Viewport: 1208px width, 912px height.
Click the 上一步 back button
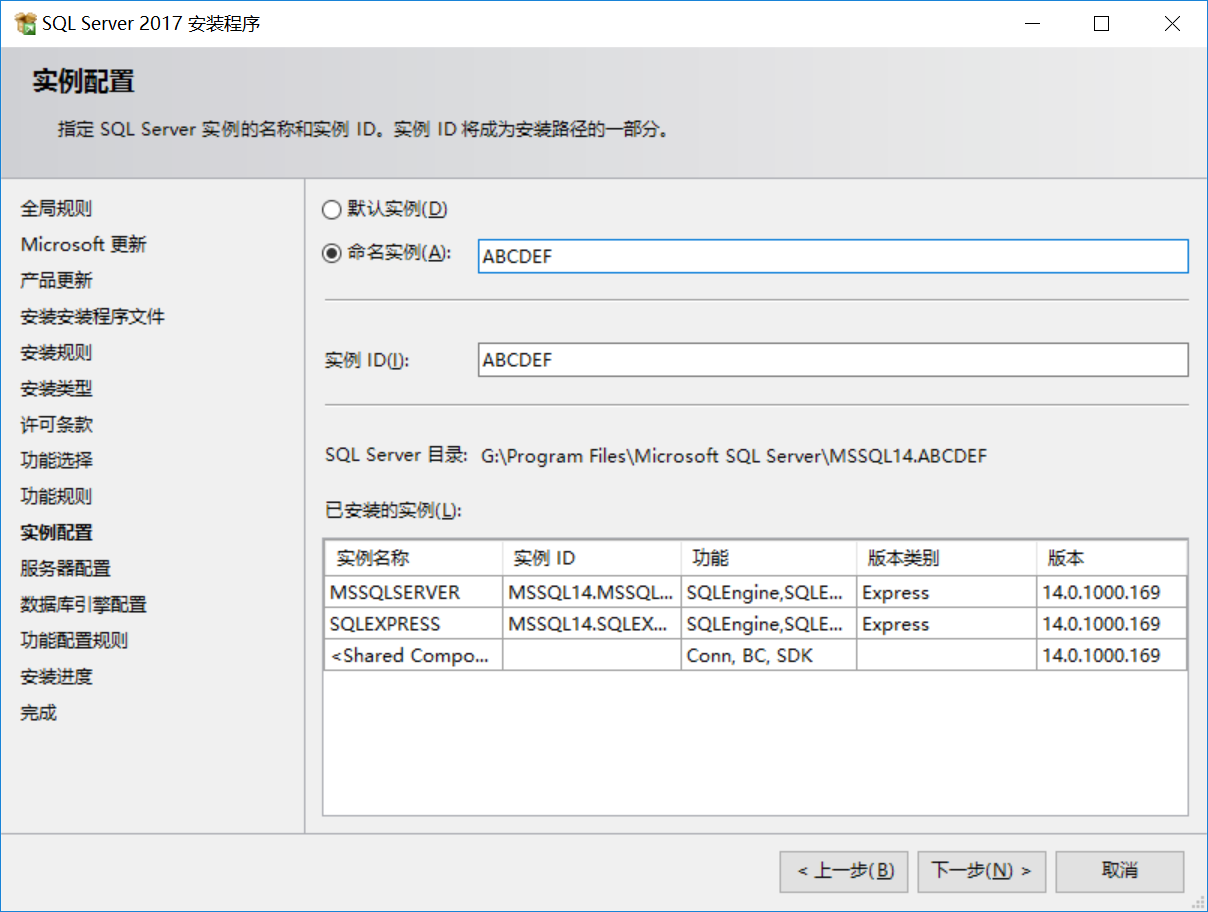click(844, 871)
